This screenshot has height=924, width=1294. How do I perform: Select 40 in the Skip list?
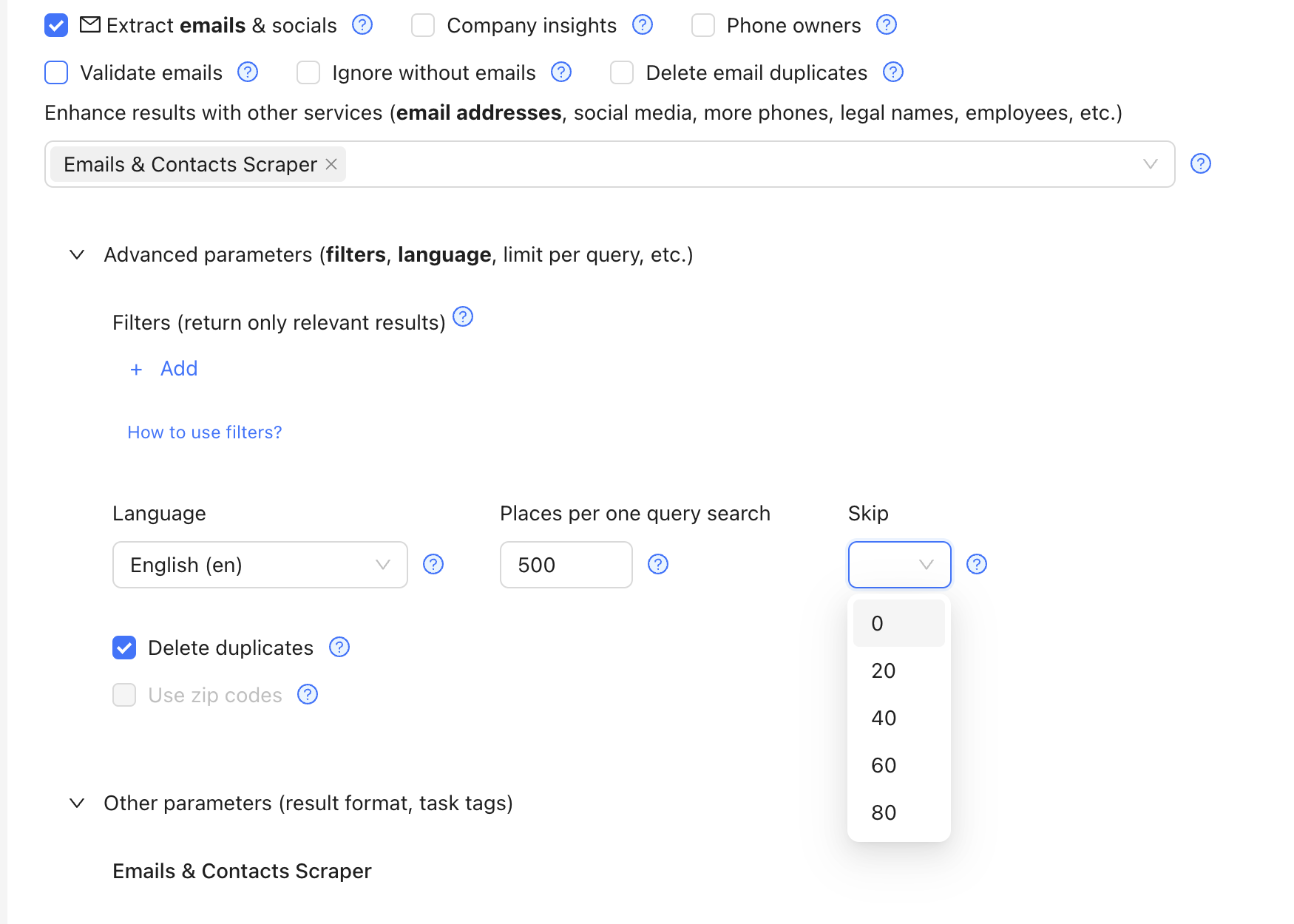click(x=899, y=718)
